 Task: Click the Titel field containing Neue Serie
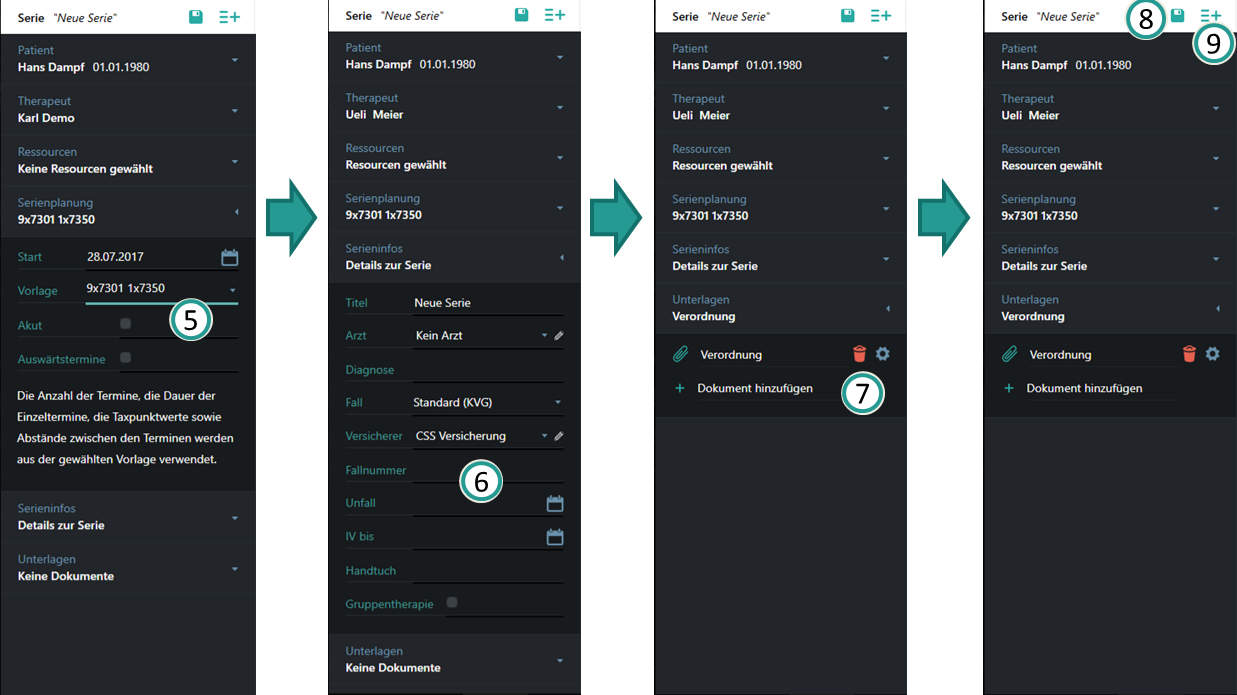[487, 303]
